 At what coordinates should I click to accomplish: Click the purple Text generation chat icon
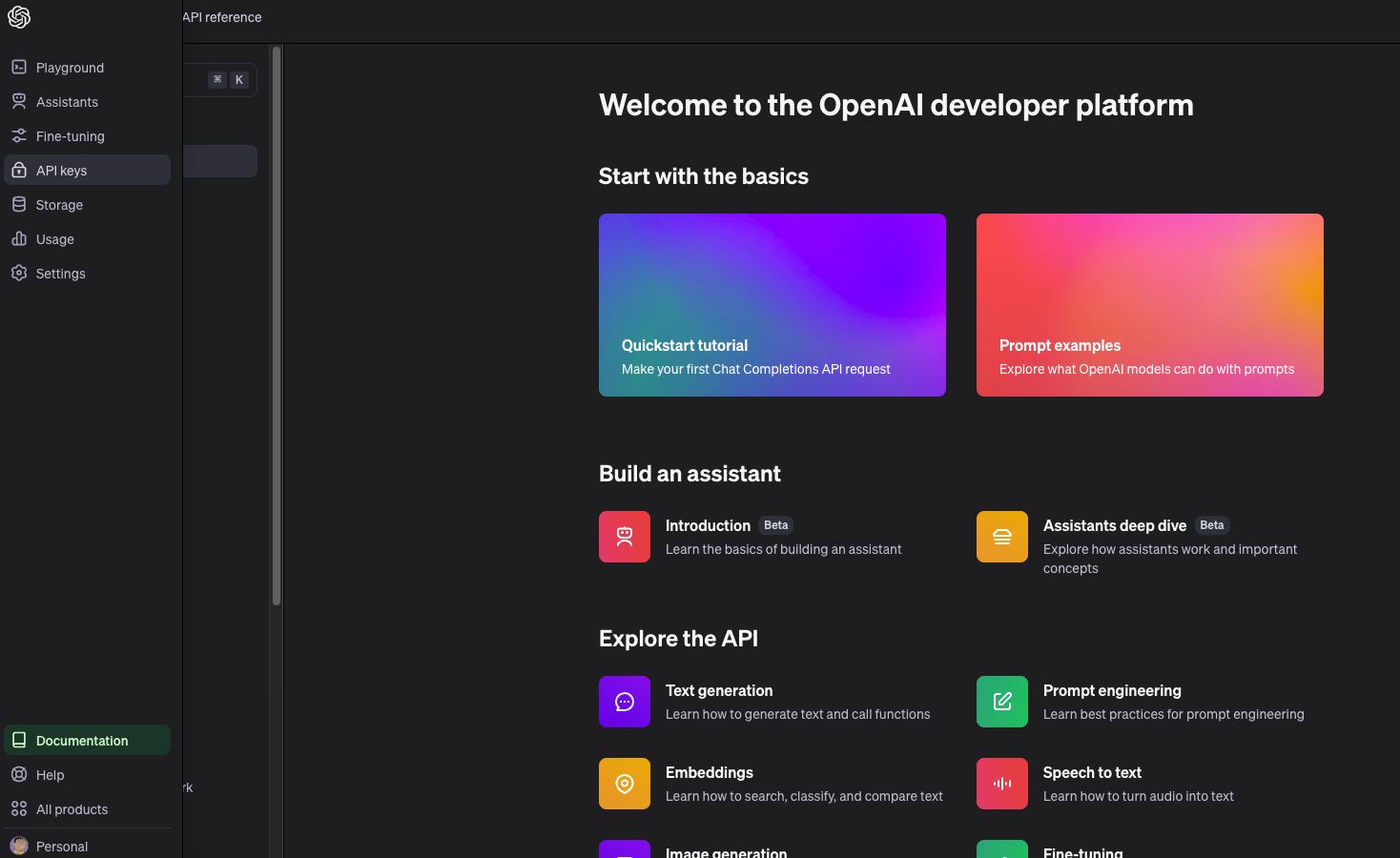[625, 702]
